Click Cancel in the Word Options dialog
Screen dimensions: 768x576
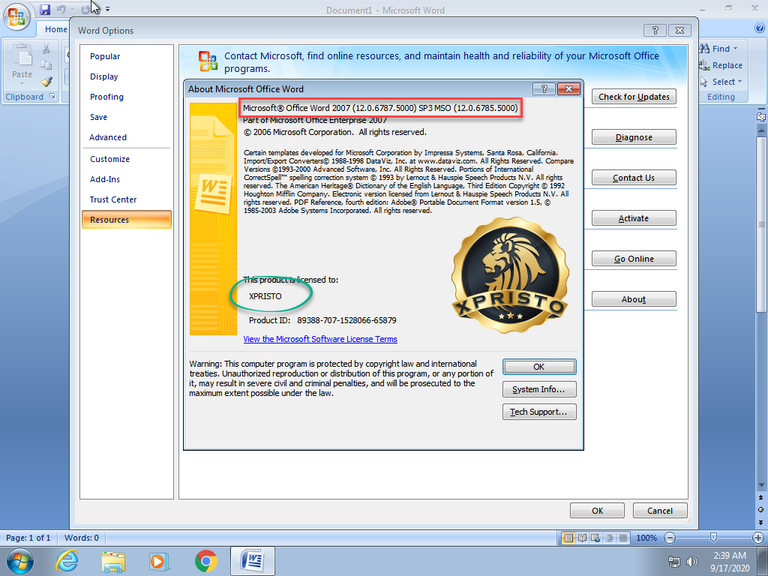660,511
